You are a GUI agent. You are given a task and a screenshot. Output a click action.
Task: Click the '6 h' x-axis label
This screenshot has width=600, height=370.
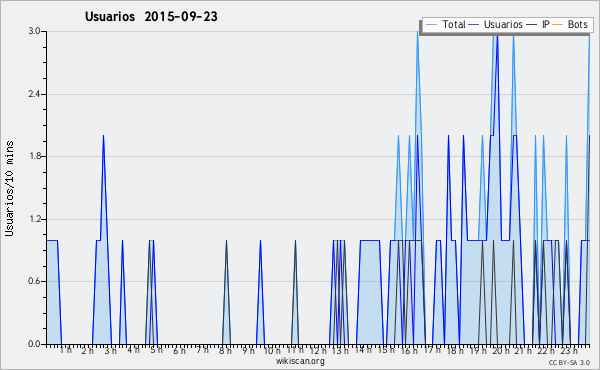pos(179,351)
